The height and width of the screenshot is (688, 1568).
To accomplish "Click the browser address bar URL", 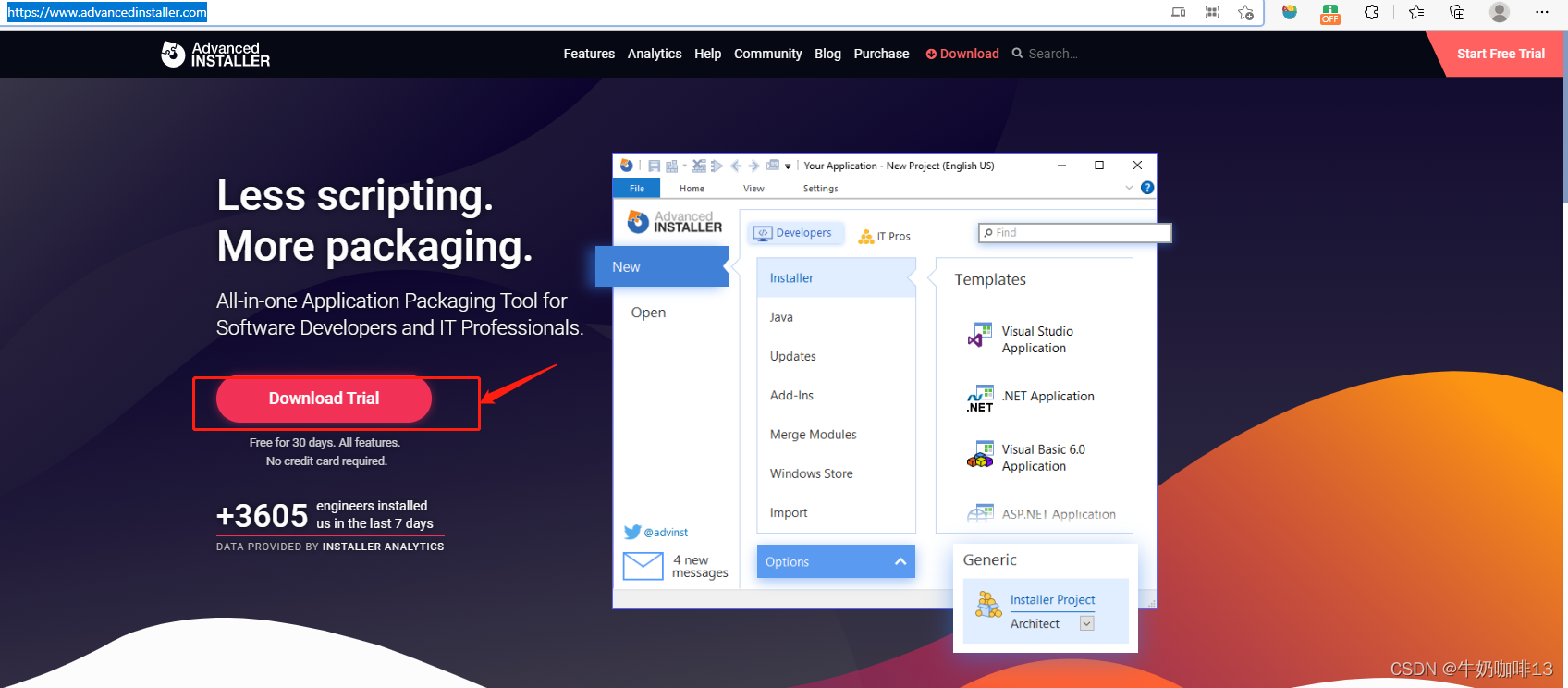I will pos(107,12).
